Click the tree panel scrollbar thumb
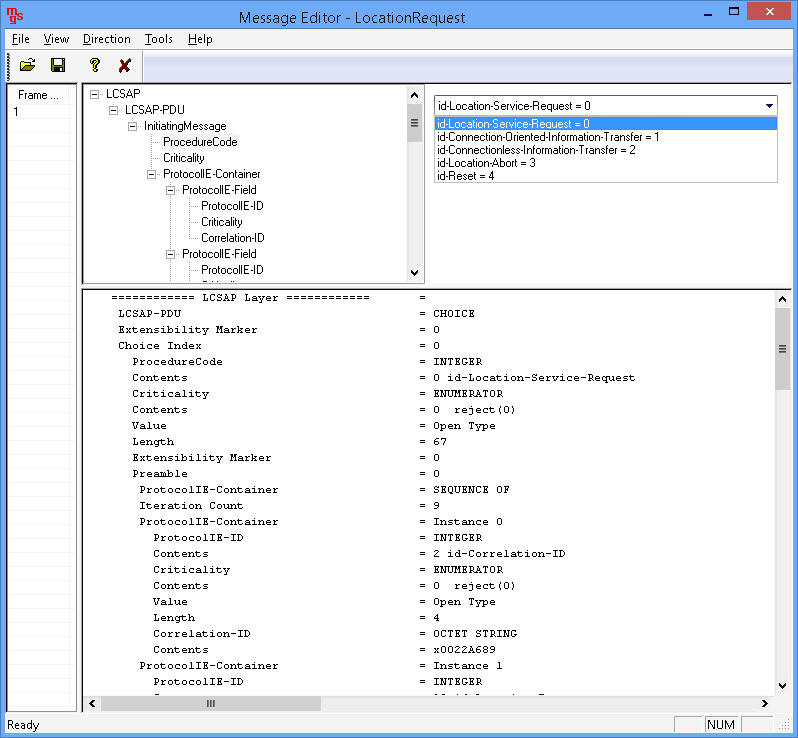The image size is (798, 738). [414, 123]
